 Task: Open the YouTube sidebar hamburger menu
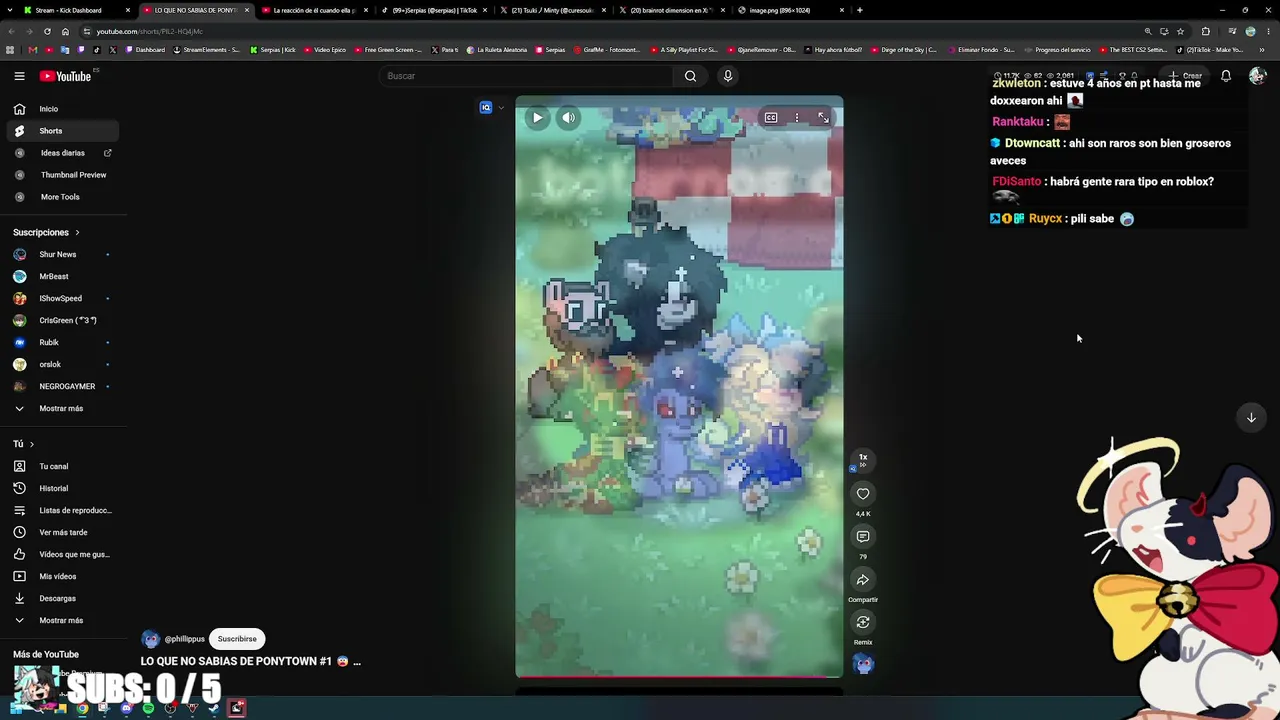click(x=19, y=76)
